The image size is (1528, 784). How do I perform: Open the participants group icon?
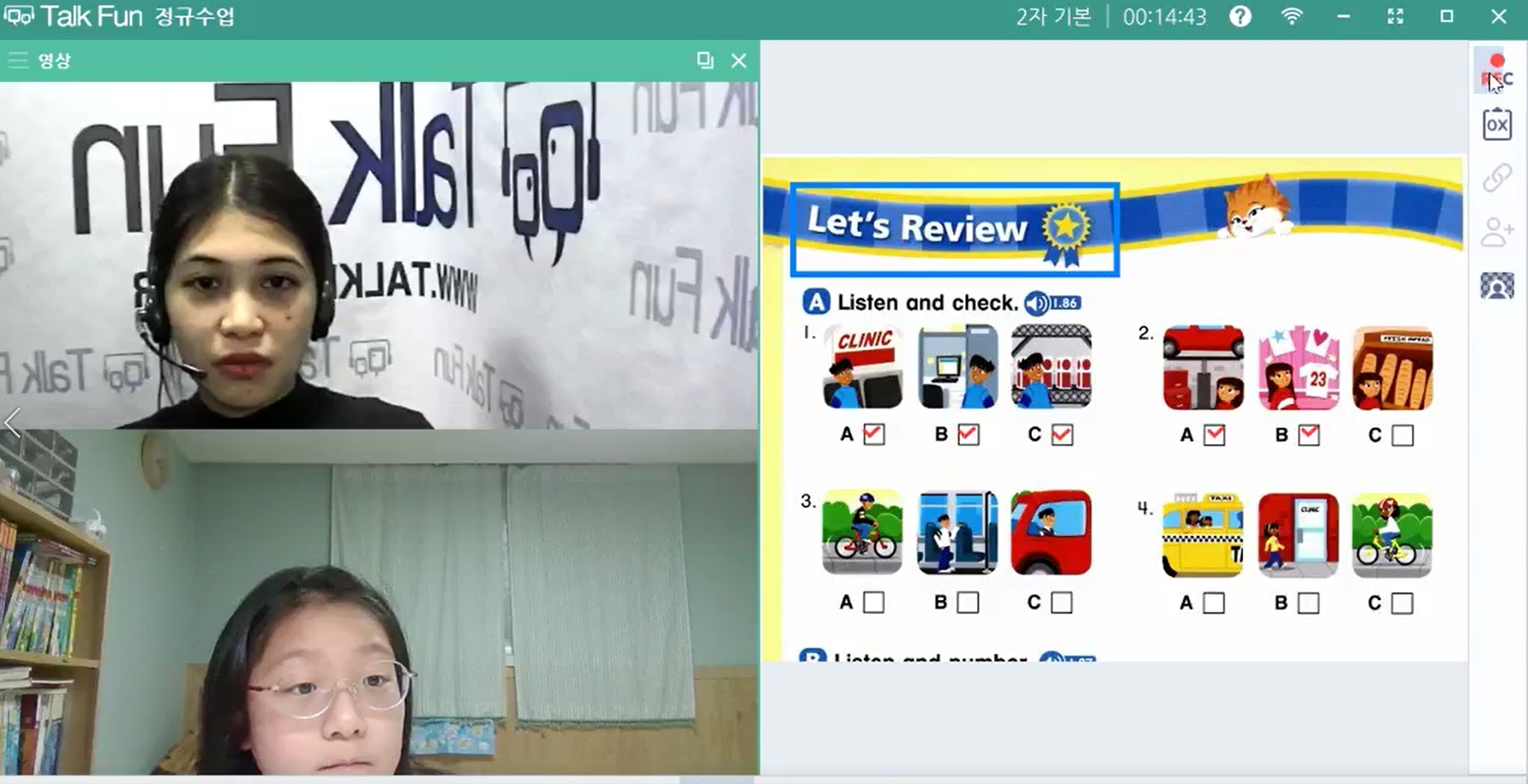pos(1496,285)
